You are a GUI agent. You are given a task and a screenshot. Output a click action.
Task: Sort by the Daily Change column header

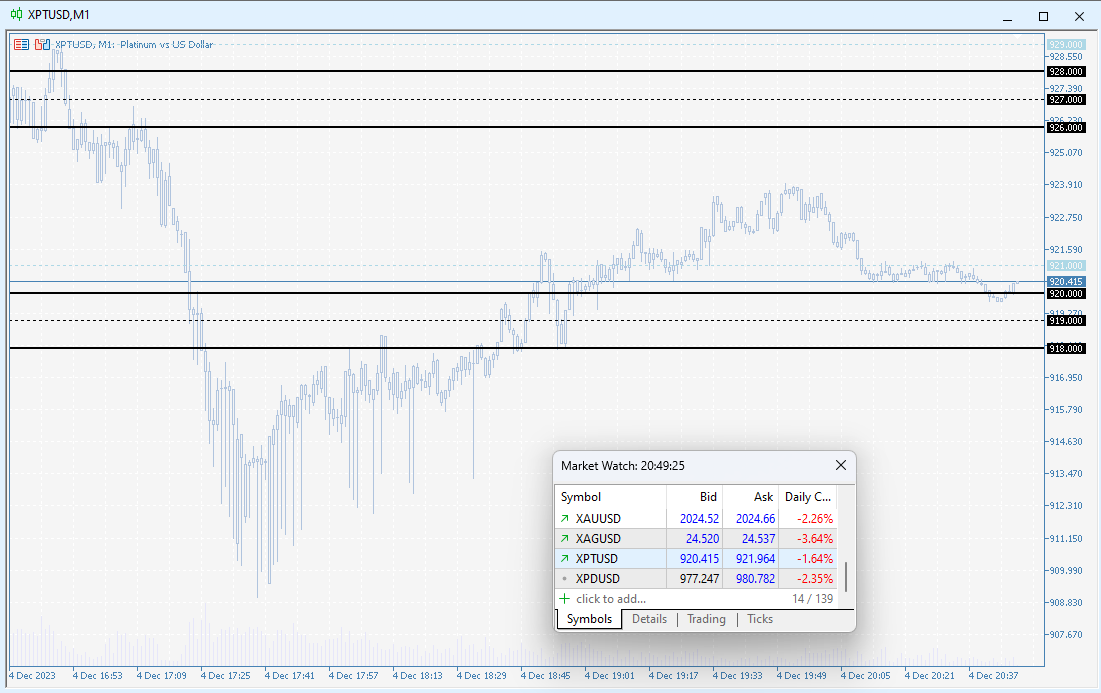coord(807,497)
